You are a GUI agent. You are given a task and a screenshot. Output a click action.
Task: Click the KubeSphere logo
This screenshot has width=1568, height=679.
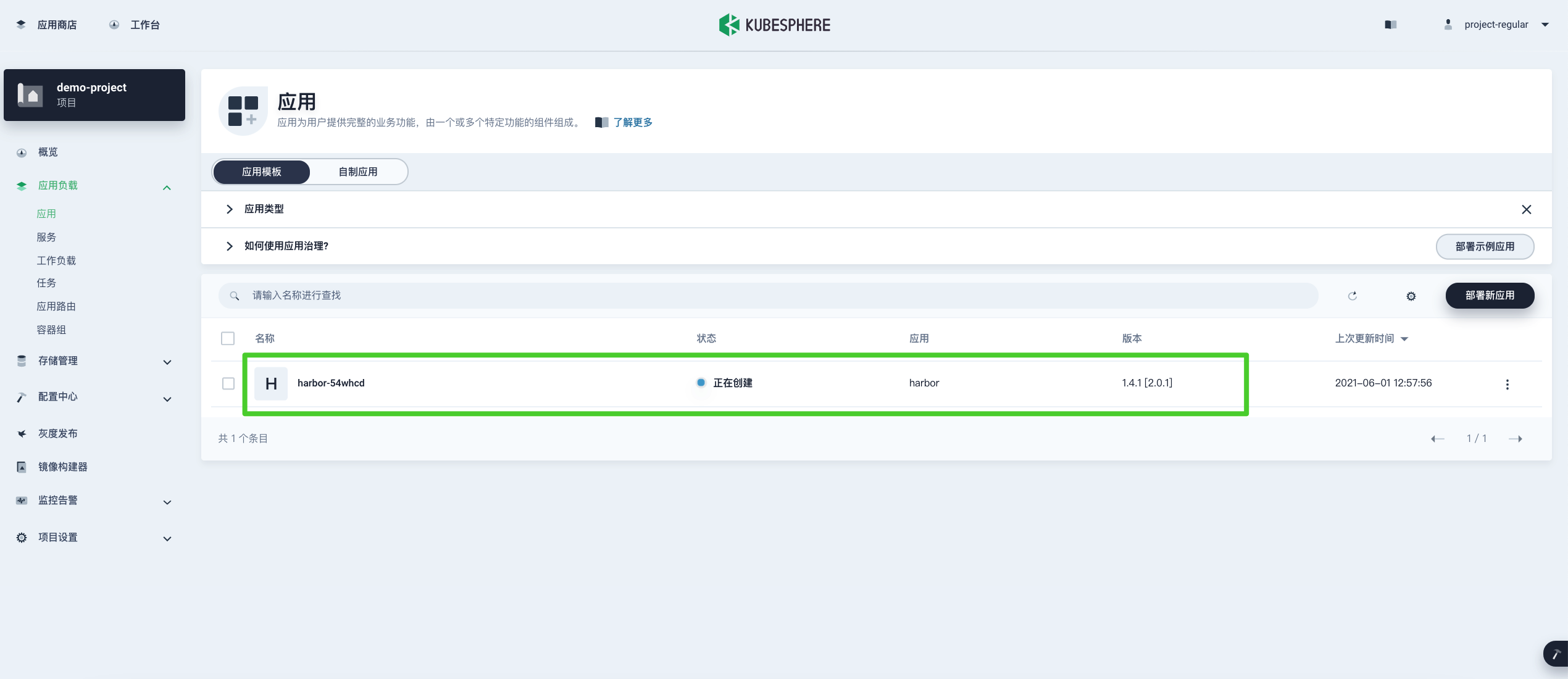[774, 25]
